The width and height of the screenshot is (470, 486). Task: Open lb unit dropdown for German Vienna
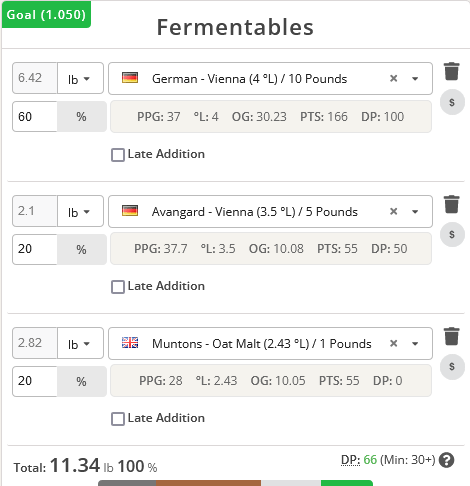click(80, 78)
